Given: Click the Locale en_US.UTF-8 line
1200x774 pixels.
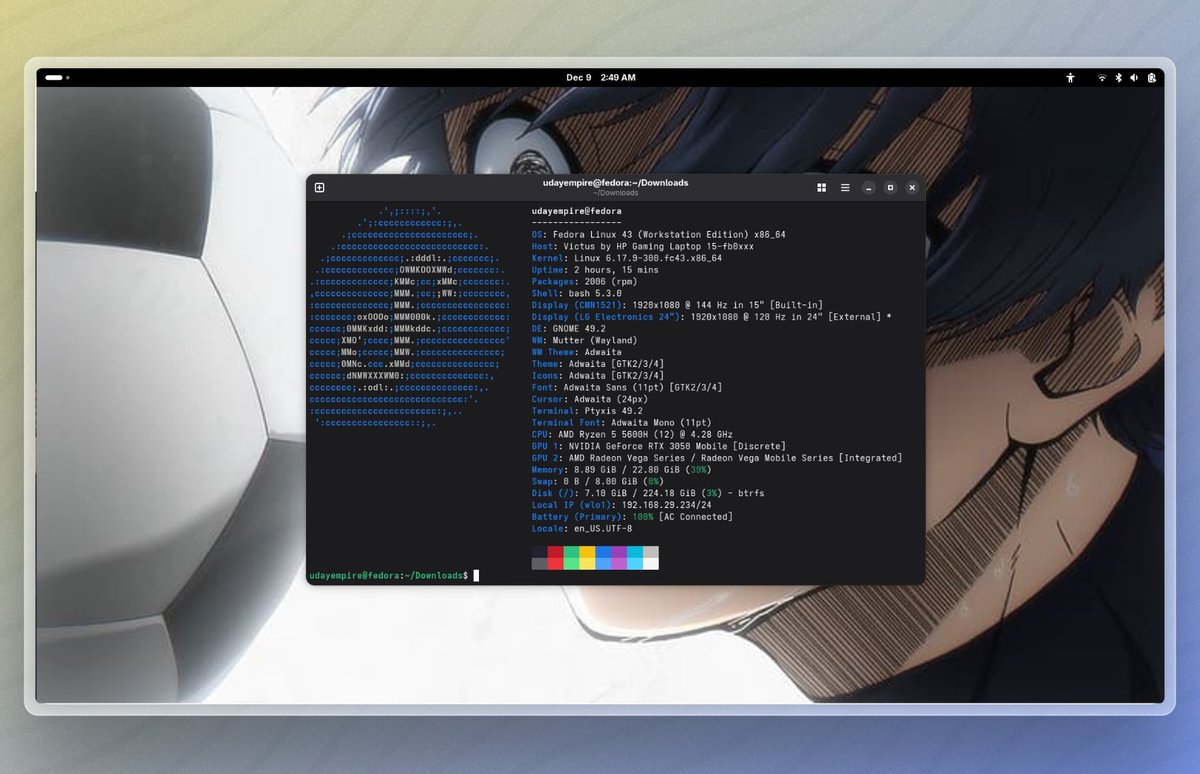Looking at the screenshot, I should pos(582,528).
